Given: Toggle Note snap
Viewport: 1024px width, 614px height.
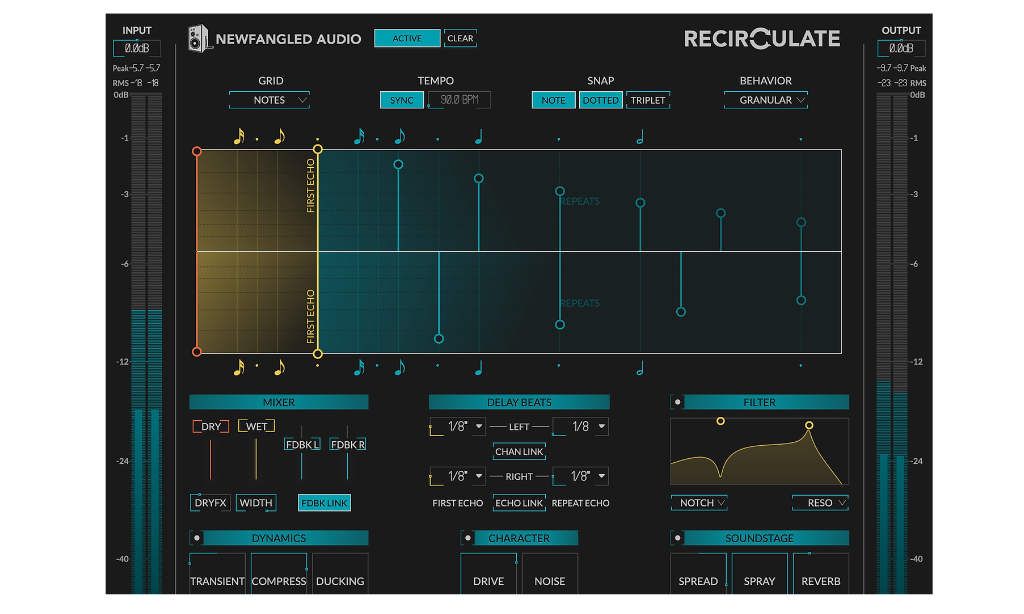Looking at the screenshot, I should (x=553, y=100).
